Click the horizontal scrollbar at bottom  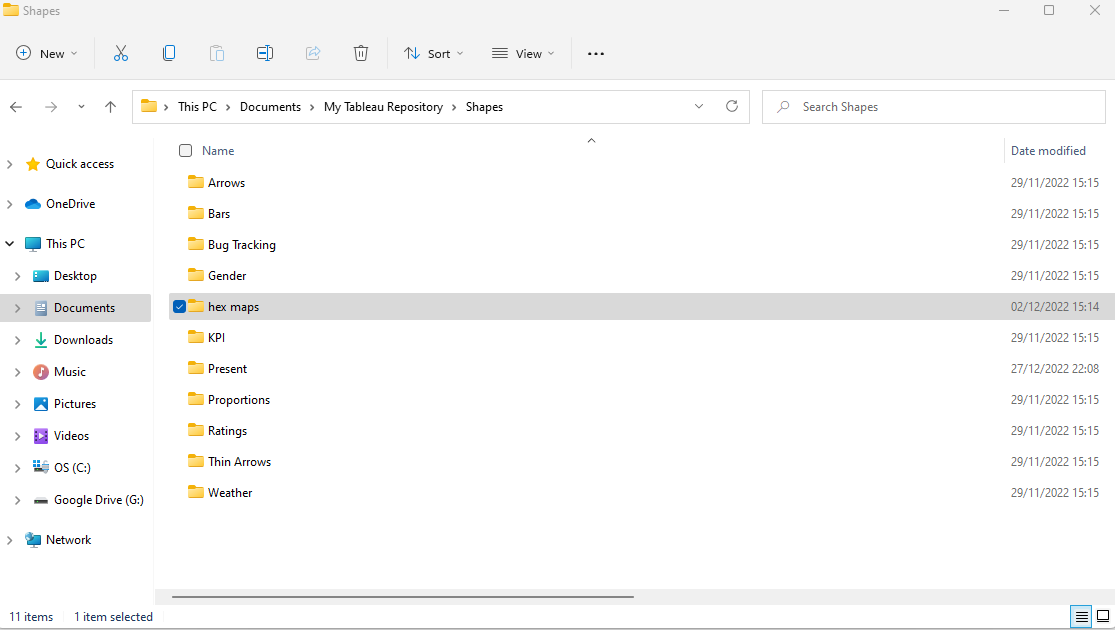coord(402,597)
